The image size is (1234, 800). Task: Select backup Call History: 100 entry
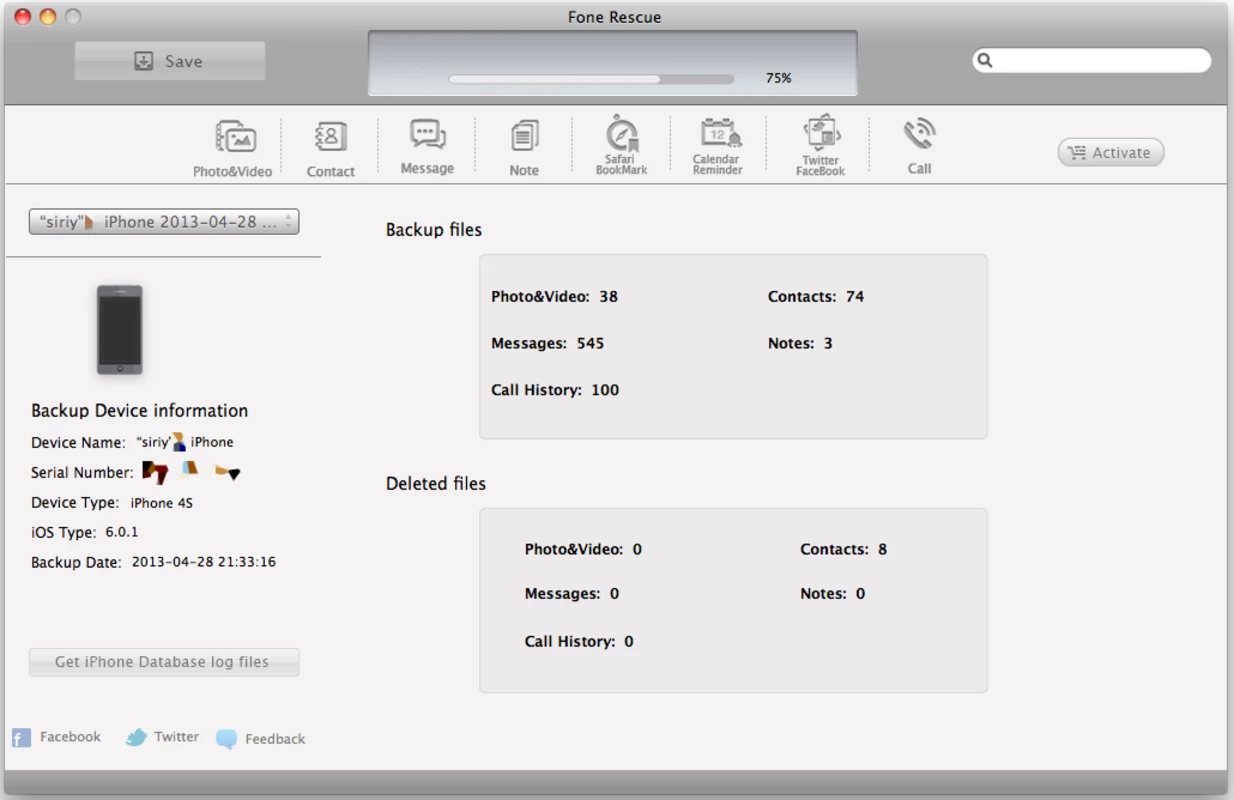(554, 390)
